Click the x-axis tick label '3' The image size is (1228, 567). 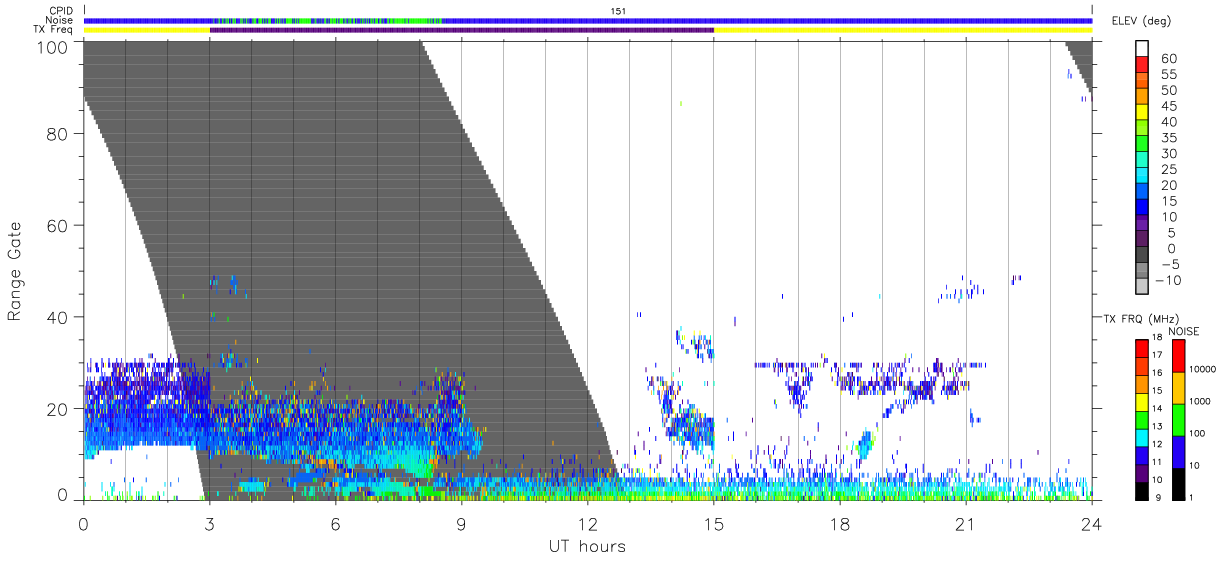click(209, 524)
